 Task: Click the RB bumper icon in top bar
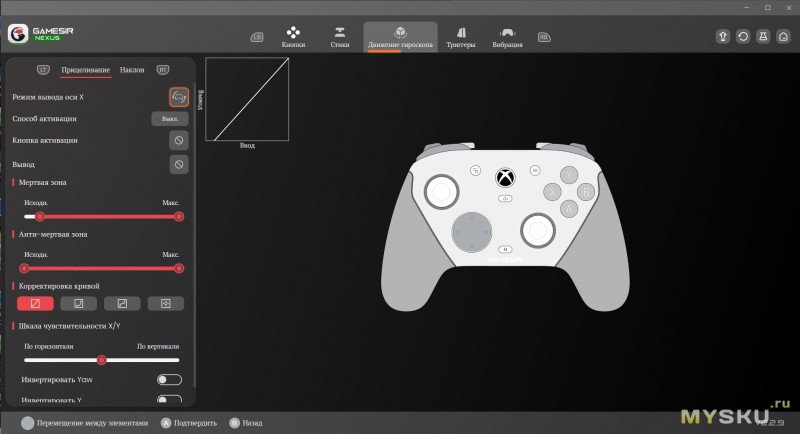[544, 37]
